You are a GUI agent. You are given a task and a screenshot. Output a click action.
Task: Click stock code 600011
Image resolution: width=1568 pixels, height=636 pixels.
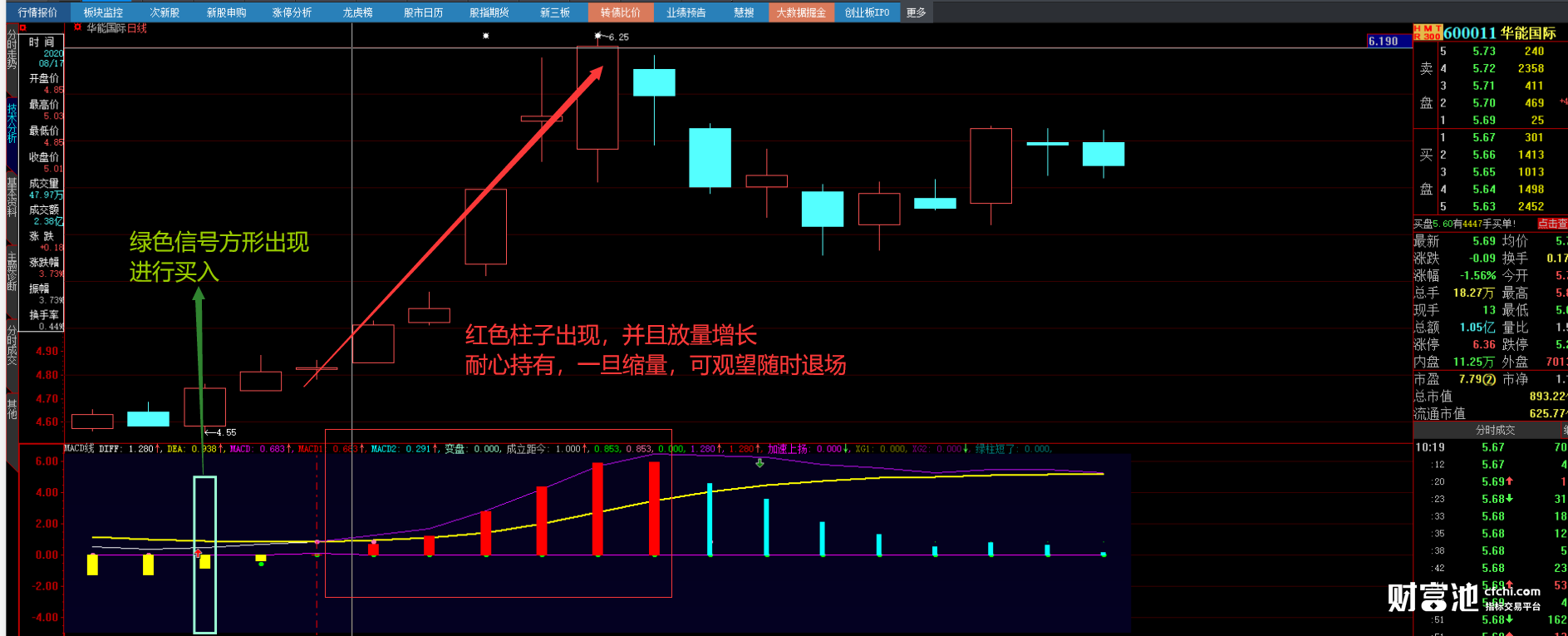click(x=1469, y=32)
